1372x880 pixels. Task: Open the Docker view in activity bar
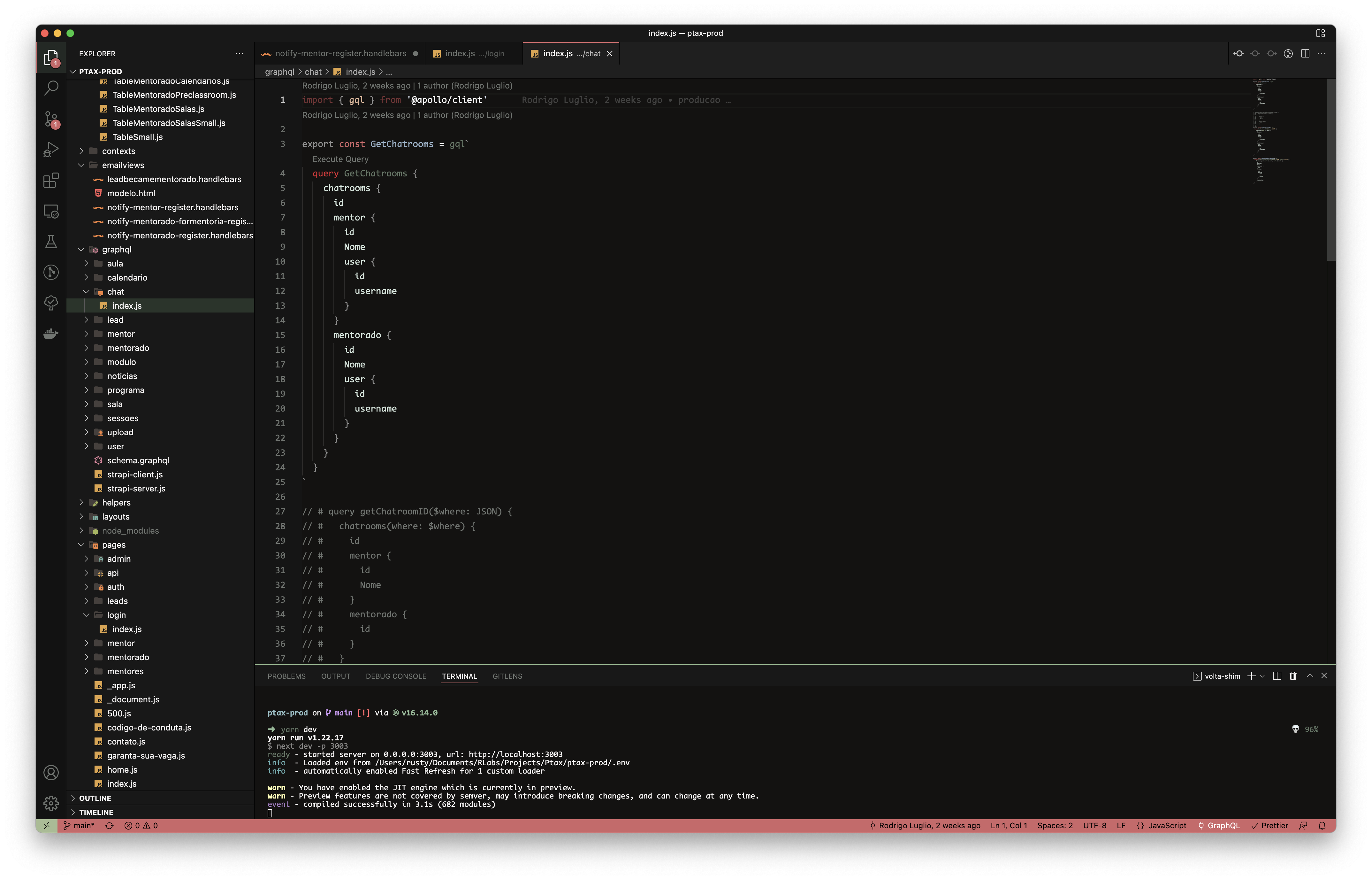click(51, 334)
